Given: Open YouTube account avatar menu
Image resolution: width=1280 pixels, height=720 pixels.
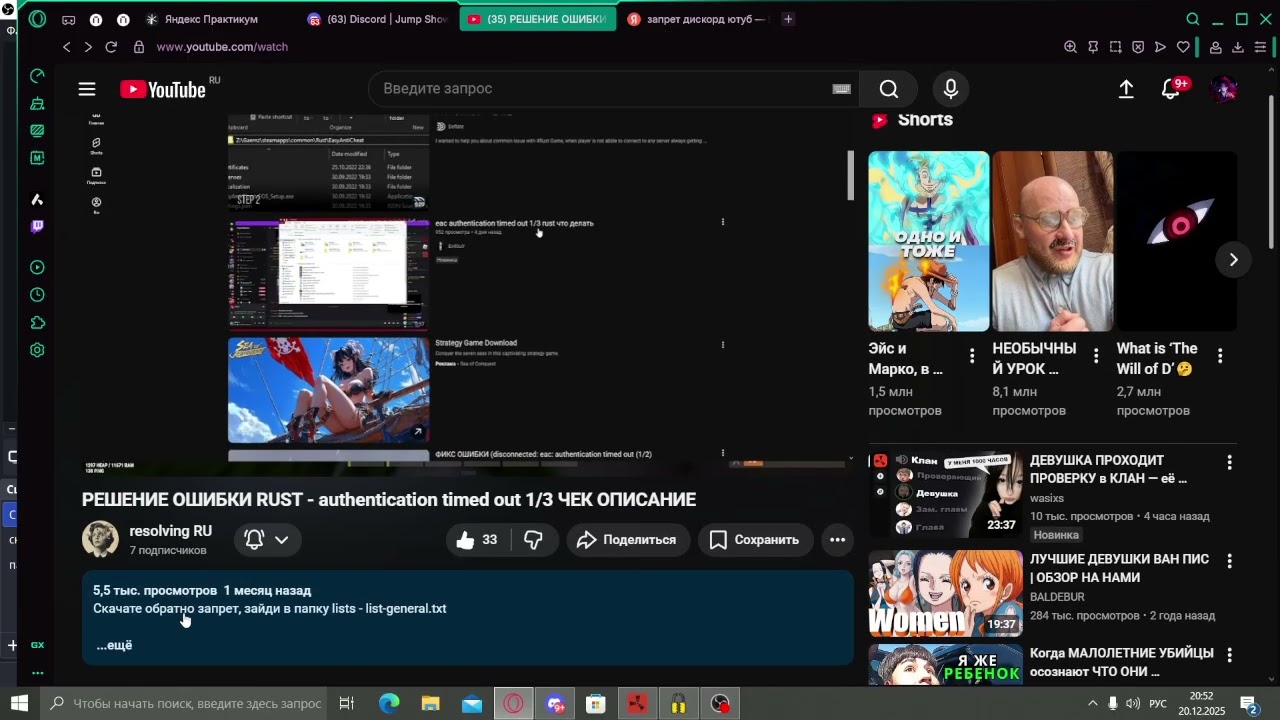Looking at the screenshot, I should pyautogui.click(x=1224, y=89).
